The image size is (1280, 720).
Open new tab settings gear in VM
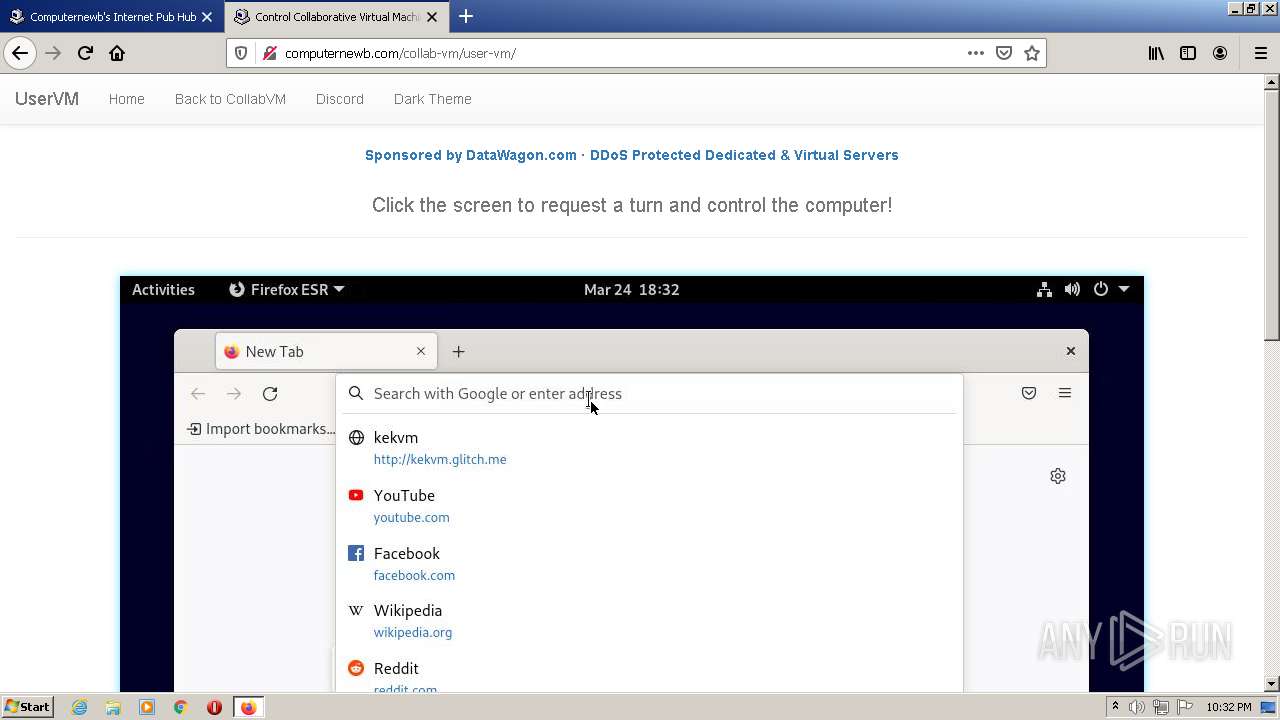(1058, 476)
